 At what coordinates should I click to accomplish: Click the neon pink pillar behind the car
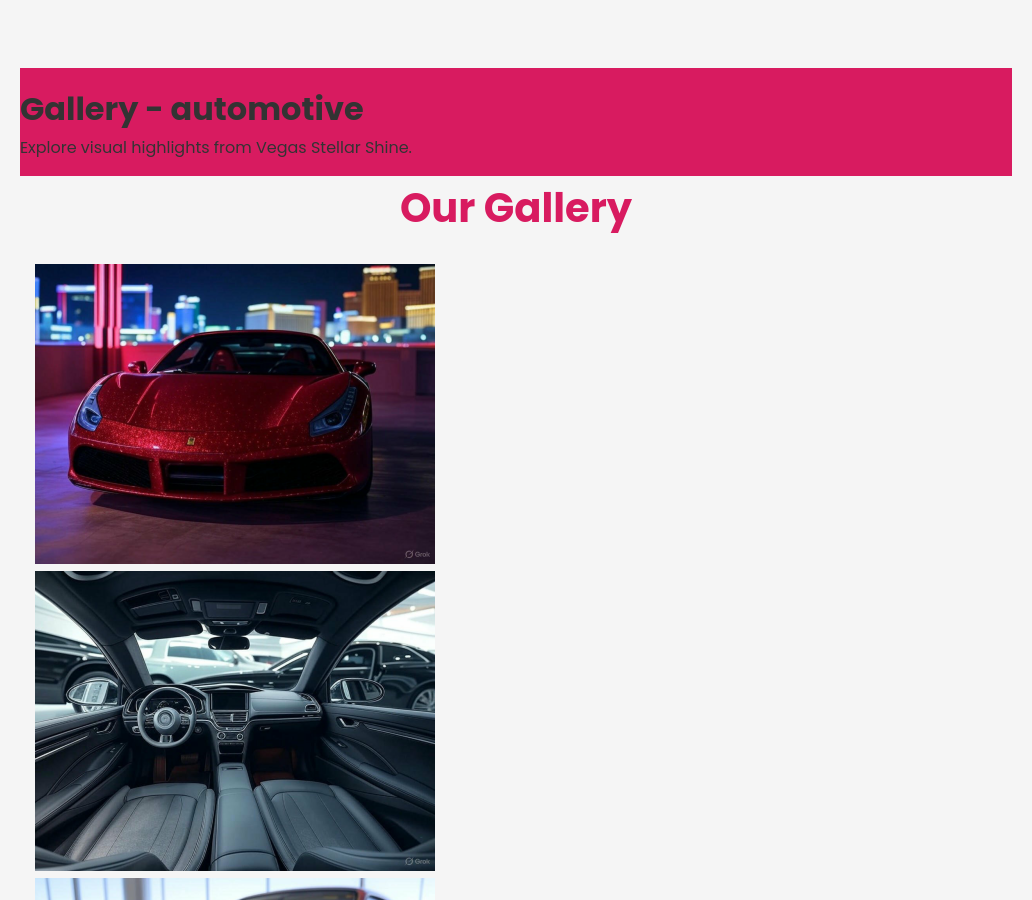coord(108,309)
